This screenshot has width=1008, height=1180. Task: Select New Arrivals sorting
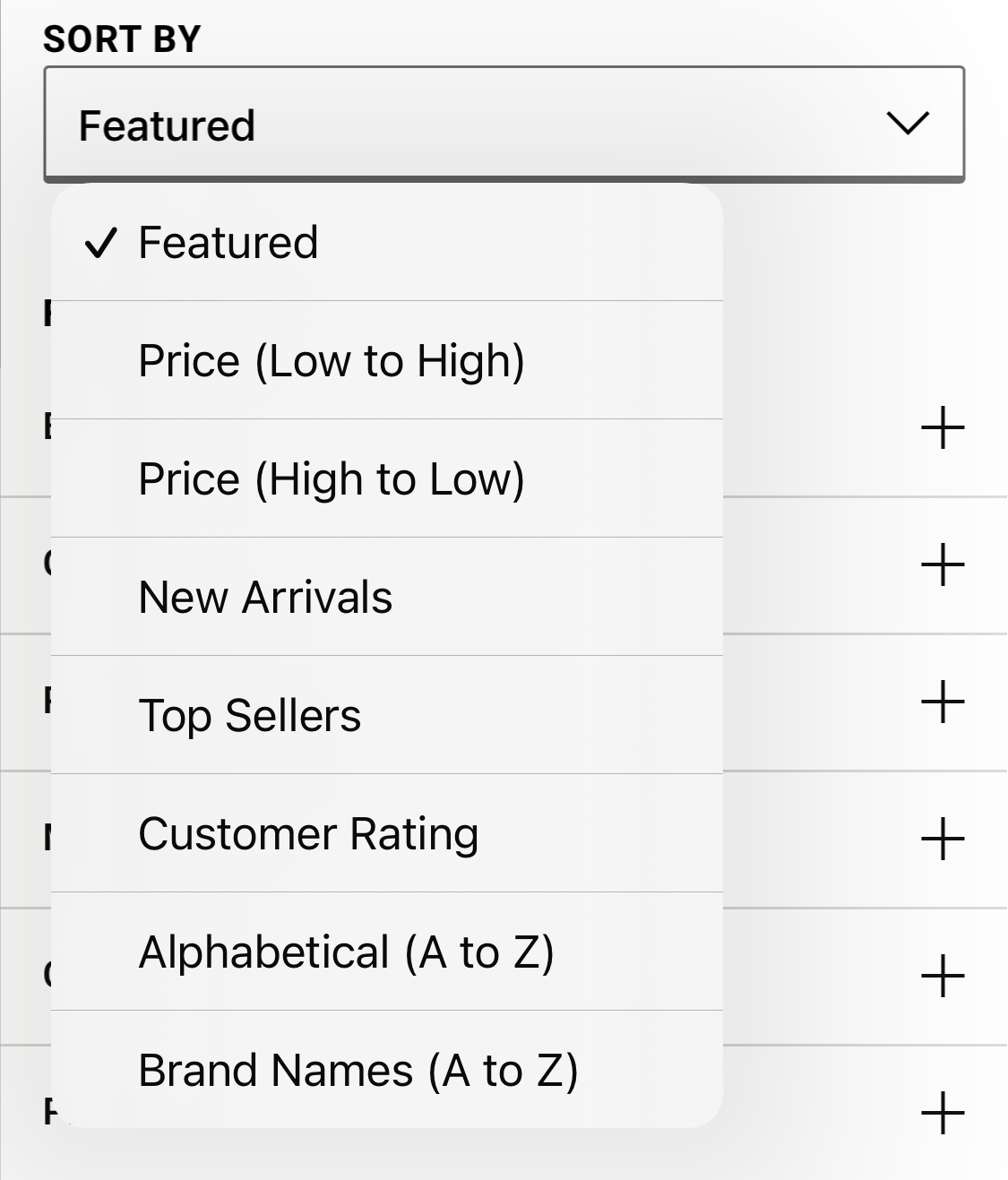(x=265, y=597)
